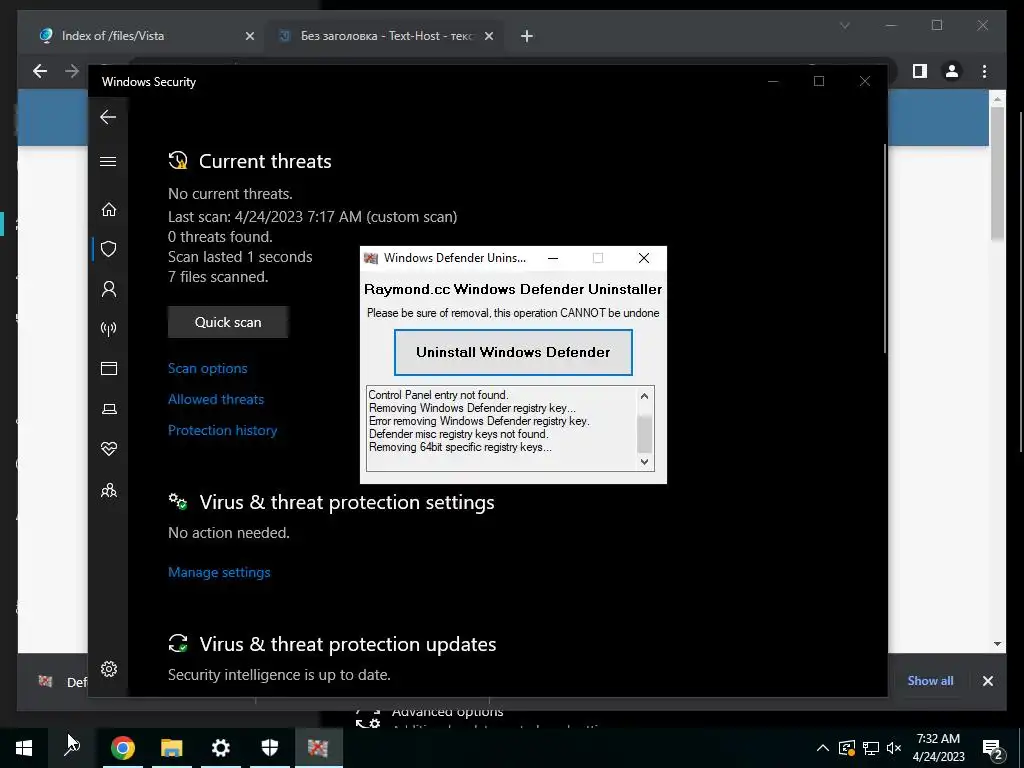Open App & browser control icon
The width and height of the screenshot is (1024, 768).
click(x=108, y=368)
